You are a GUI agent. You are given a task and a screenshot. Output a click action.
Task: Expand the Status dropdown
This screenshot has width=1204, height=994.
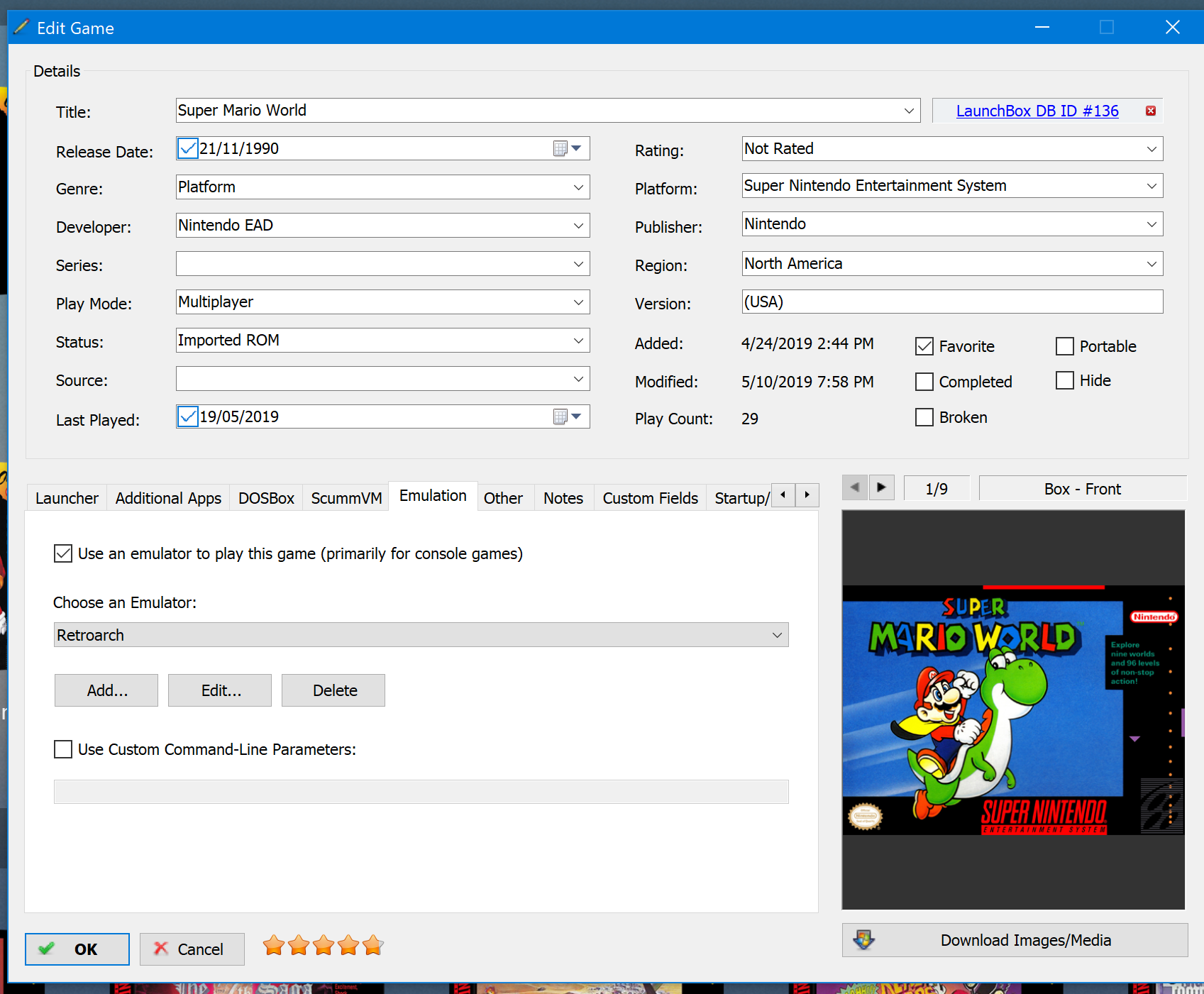[578, 341]
